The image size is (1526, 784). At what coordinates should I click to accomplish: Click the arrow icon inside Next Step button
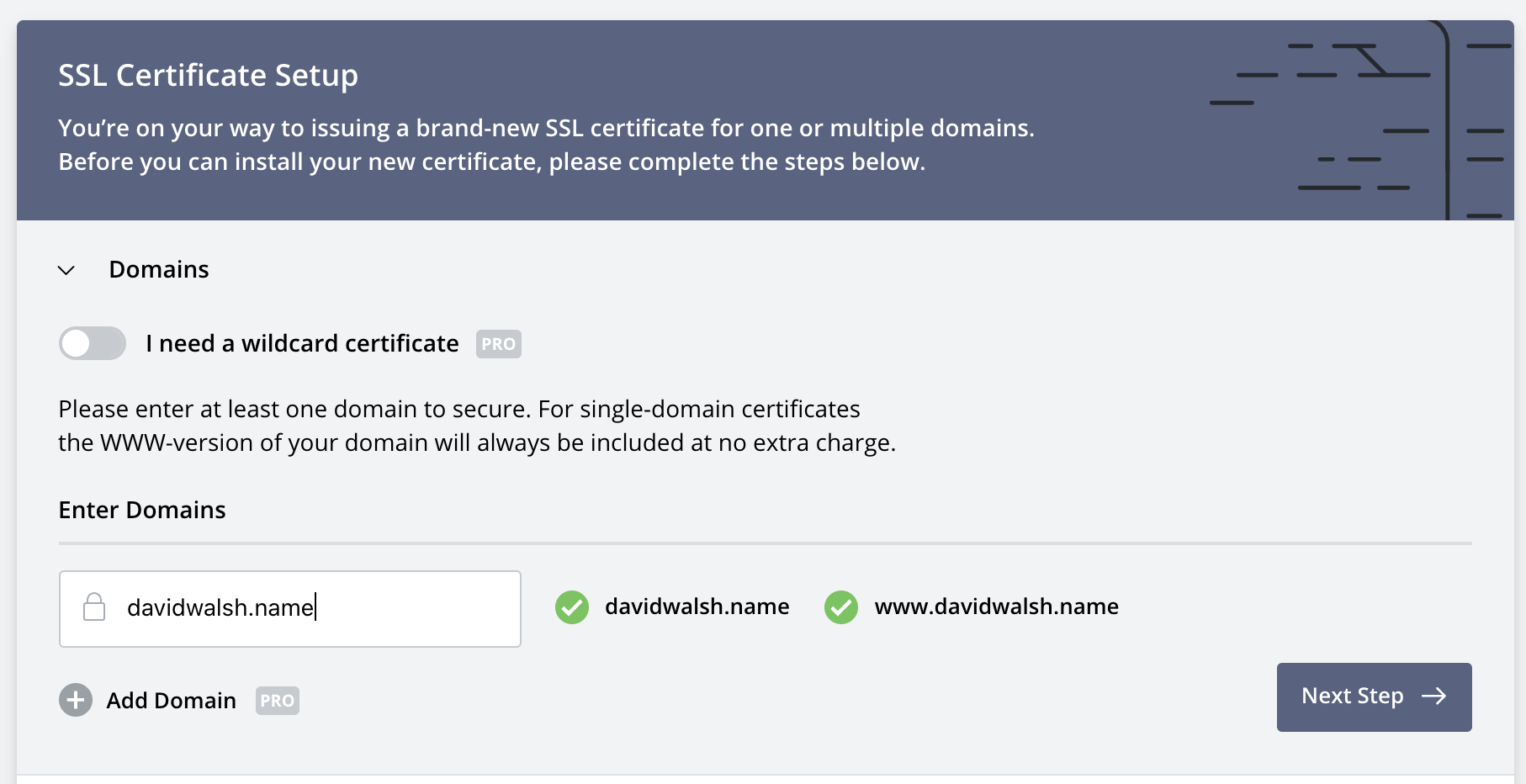[x=1435, y=696]
